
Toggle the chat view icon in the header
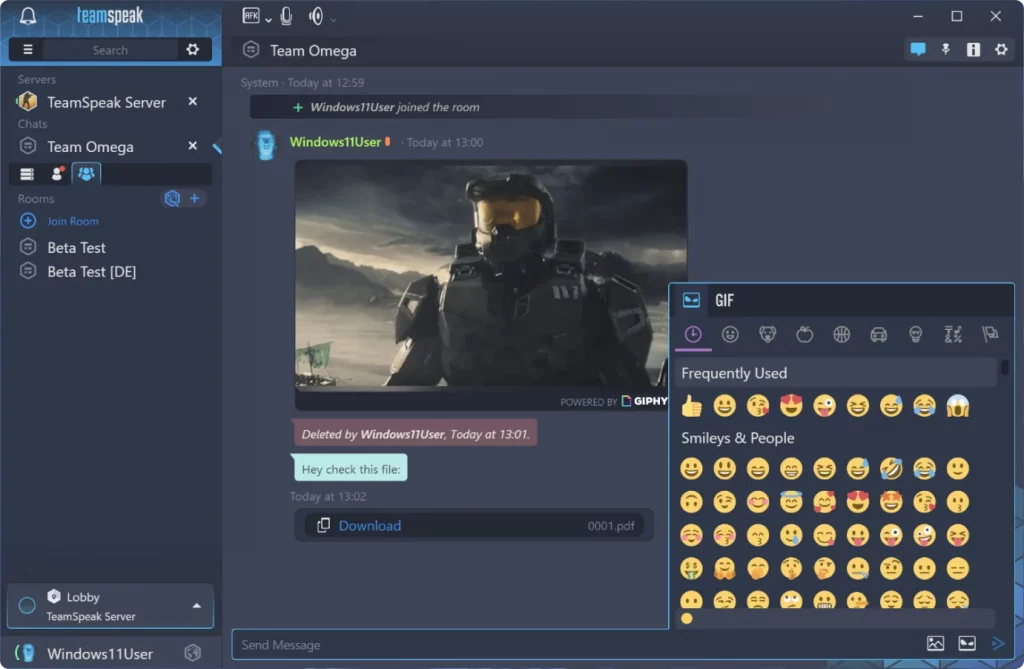click(x=918, y=50)
